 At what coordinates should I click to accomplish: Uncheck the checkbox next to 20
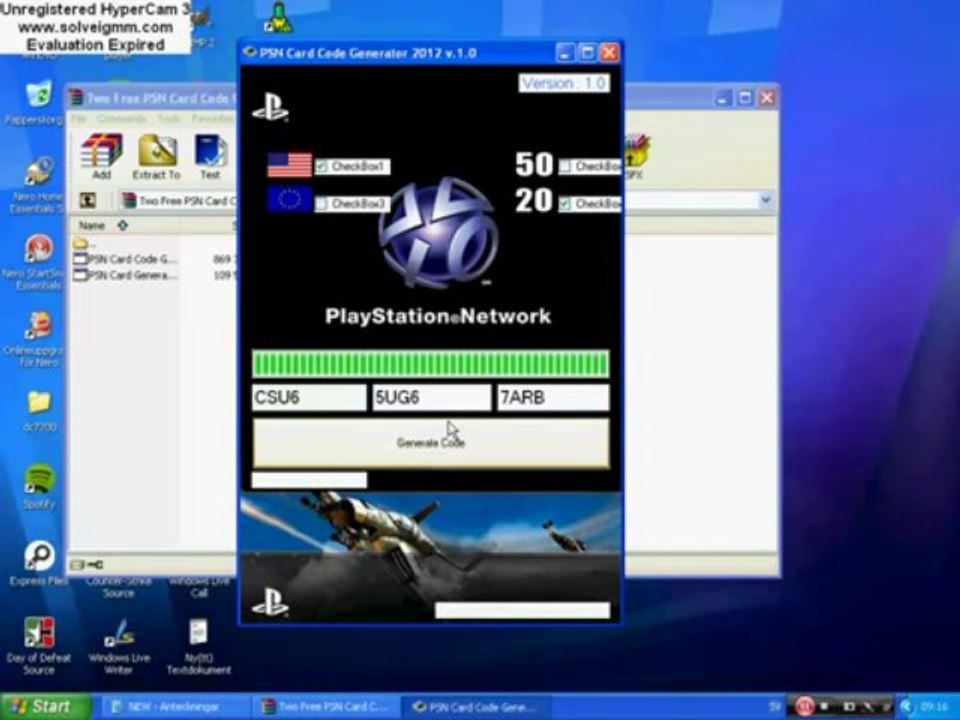[564, 203]
